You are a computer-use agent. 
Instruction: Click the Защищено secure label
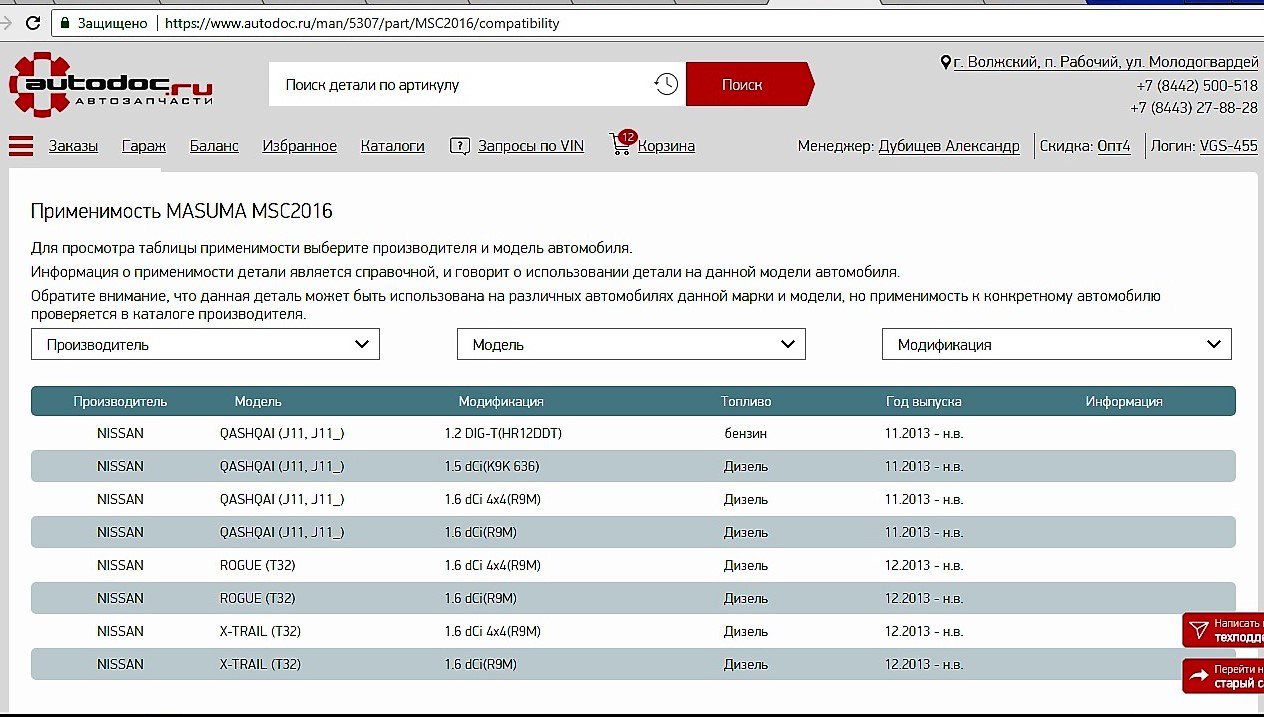click(112, 22)
